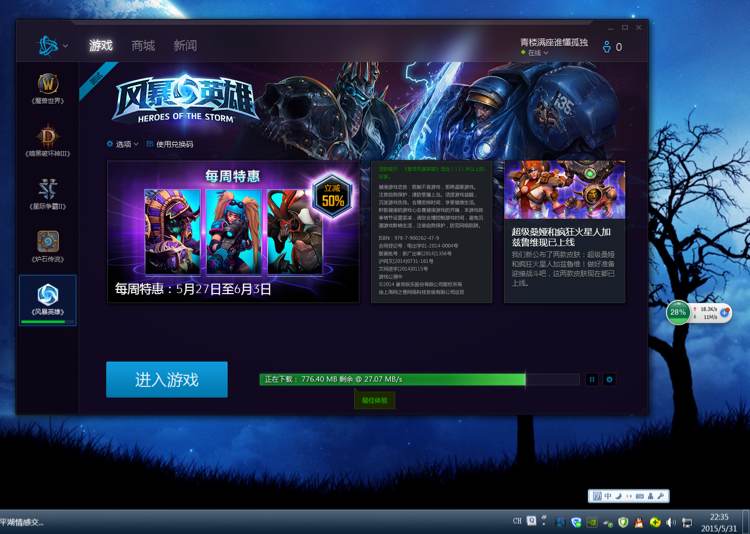The height and width of the screenshot is (534, 750).
Task: Select 风暴英雄 in the game sidebar
Action: (48, 300)
